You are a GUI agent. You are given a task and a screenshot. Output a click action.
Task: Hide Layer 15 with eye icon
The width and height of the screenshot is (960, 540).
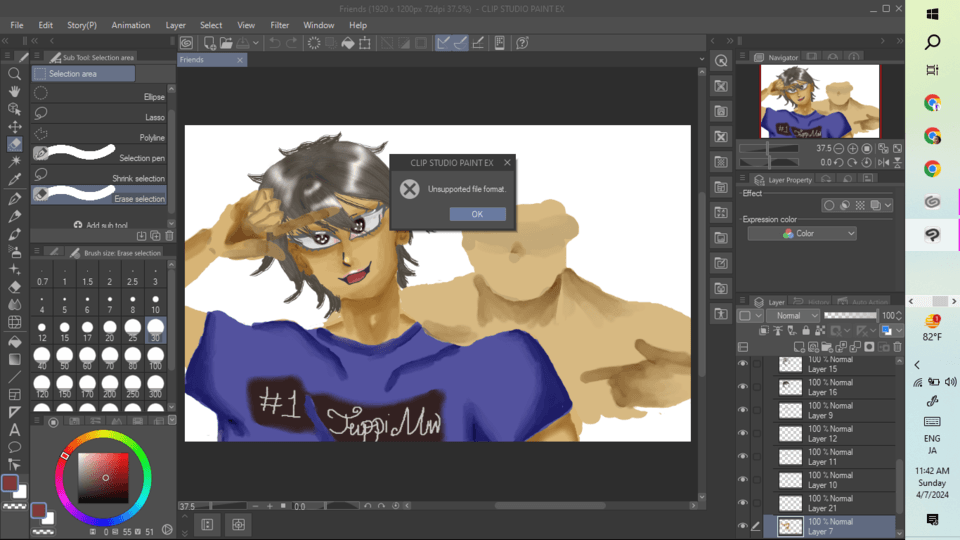tap(743, 364)
